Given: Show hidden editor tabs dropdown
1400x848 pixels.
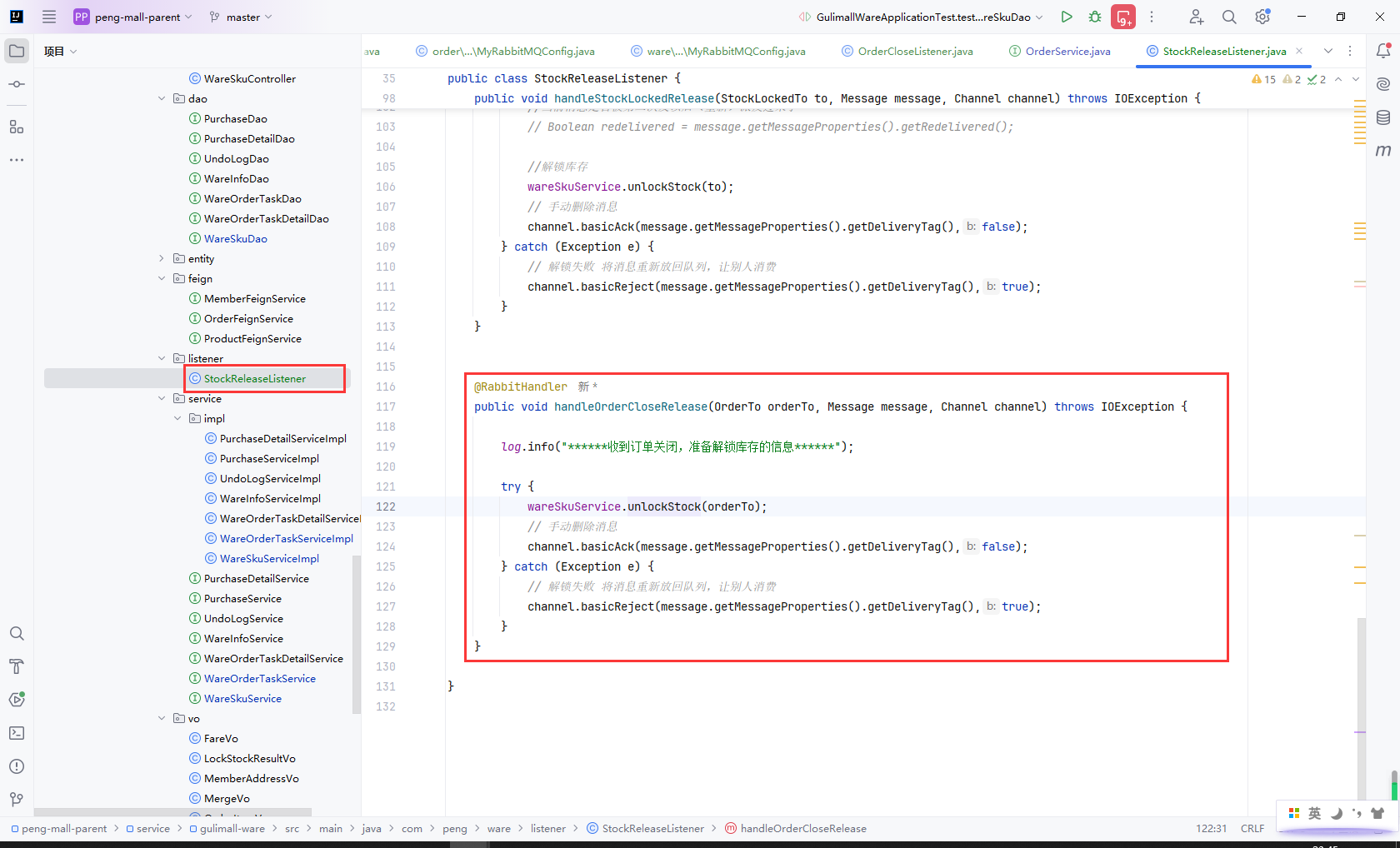Looking at the screenshot, I should (1328, 51).
